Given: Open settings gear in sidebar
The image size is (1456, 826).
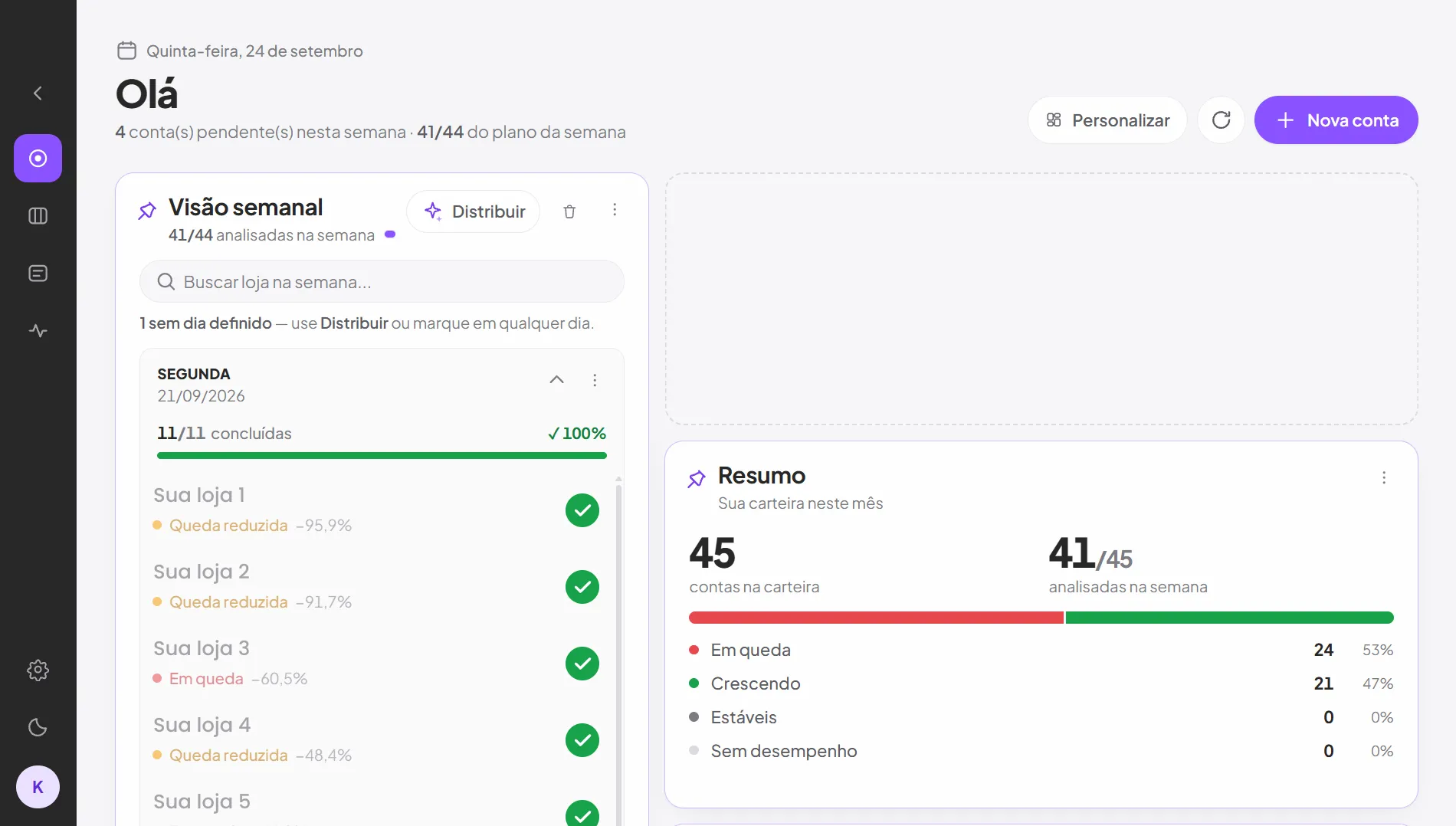Looking at the screenshot, I should 38,670.
